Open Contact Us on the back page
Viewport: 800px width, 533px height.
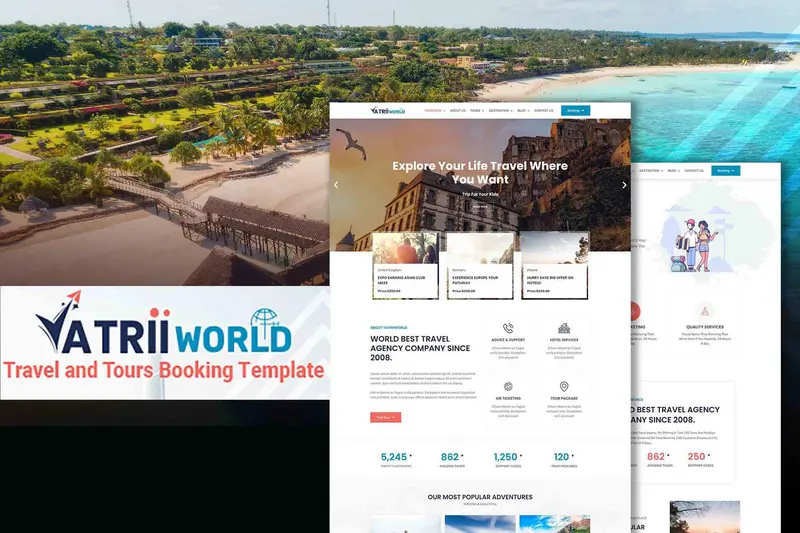coord(694,170)
